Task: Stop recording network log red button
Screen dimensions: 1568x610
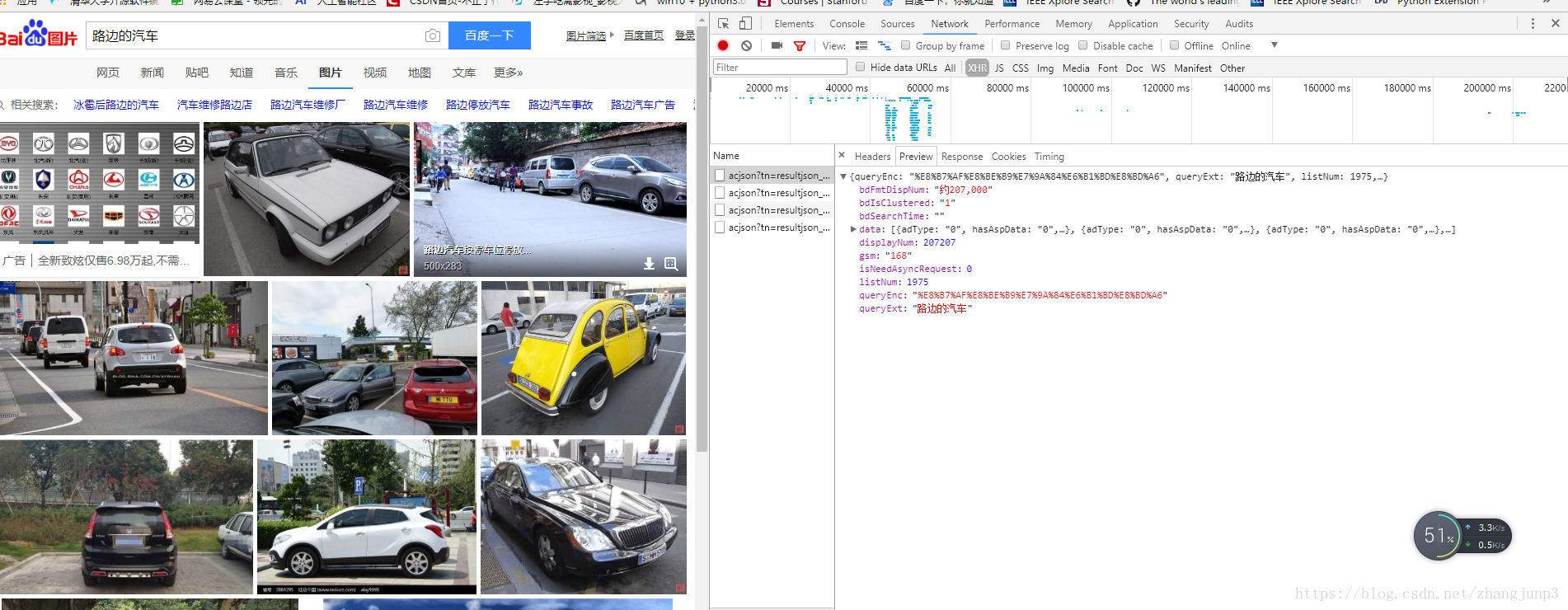Action: pyautogui.click(x=723, y=45)
